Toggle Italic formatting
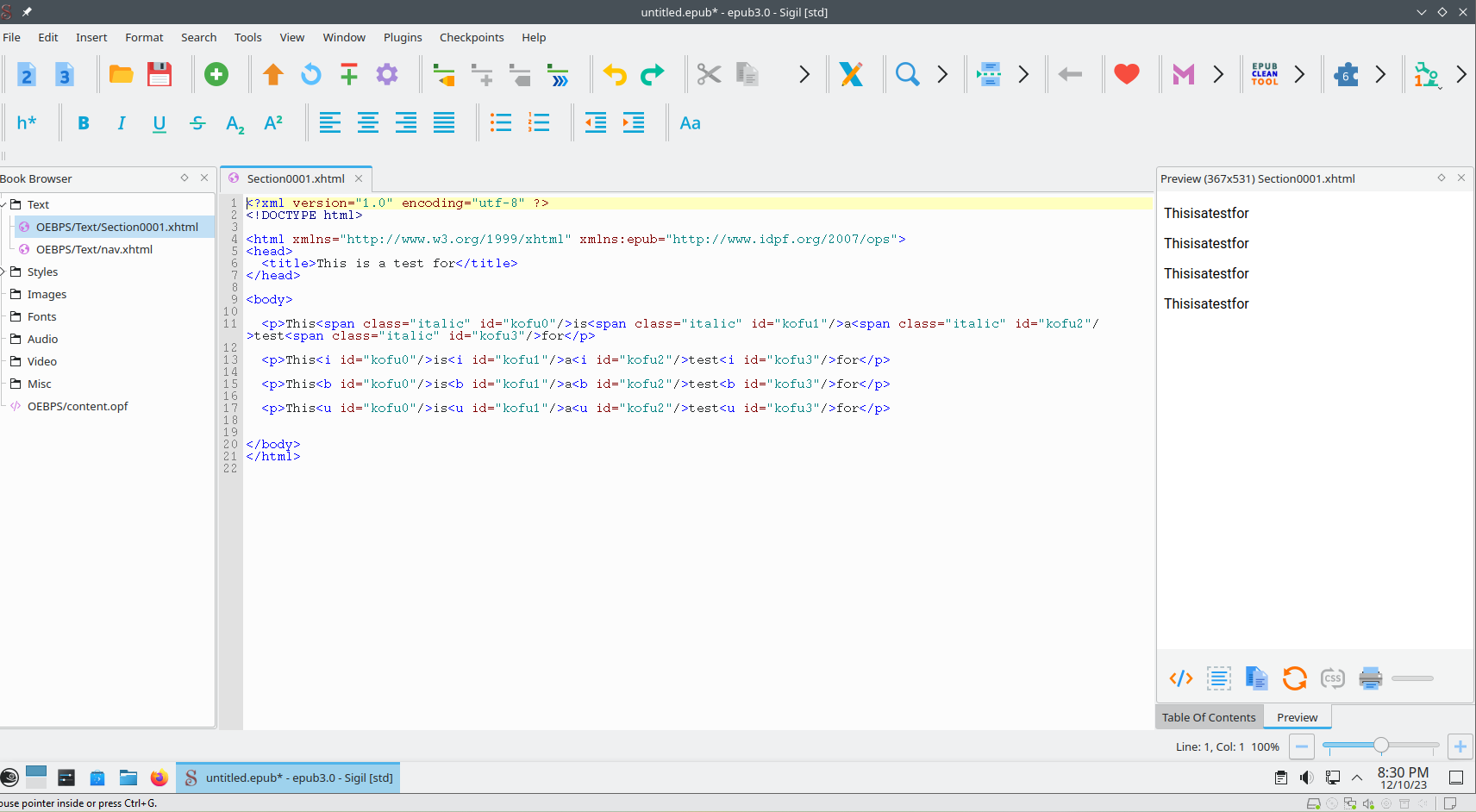Image resolution: width=1476 pixels, height=812 pixels. point(122,123)
